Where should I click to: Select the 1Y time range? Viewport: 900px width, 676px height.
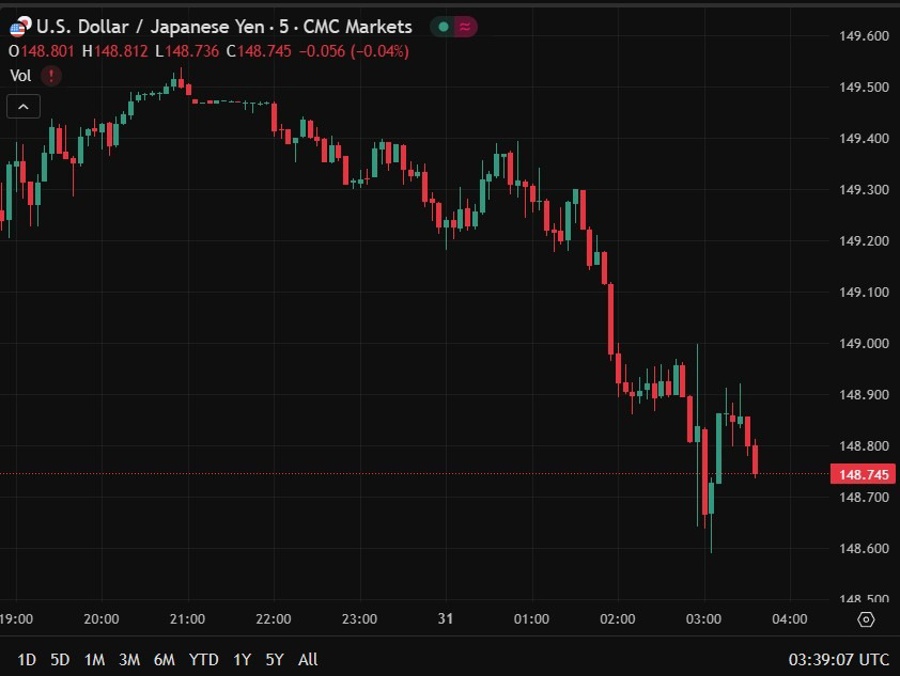(x=242, y=659)
